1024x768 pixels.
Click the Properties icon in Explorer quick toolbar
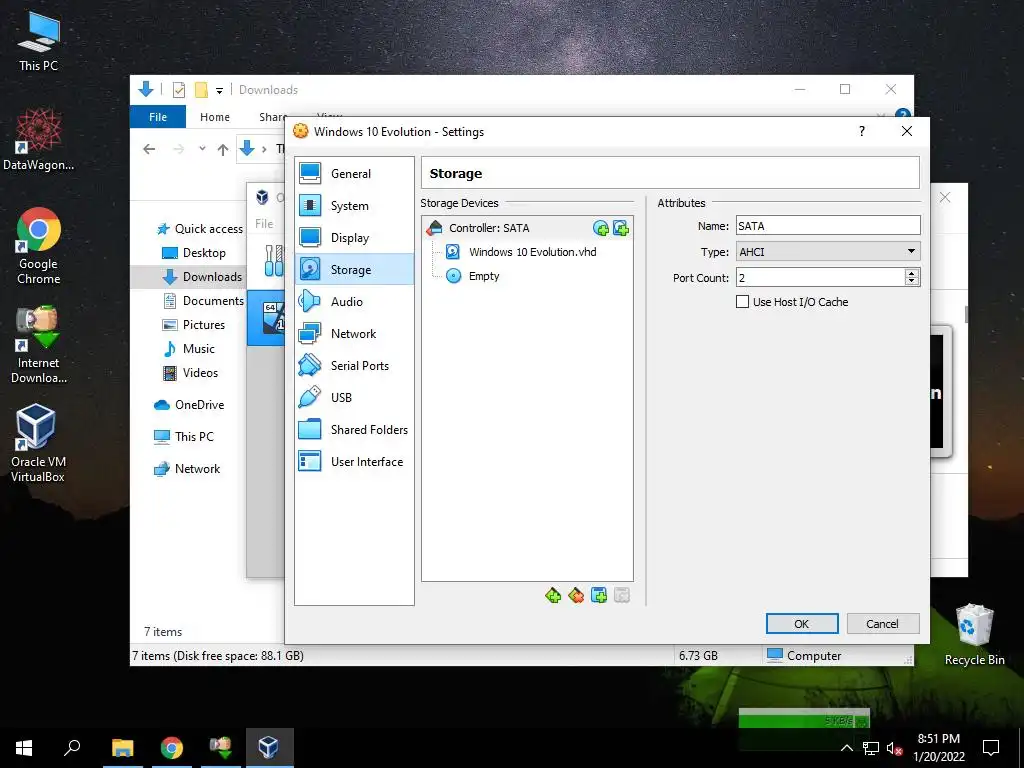[x=179, y=90]
